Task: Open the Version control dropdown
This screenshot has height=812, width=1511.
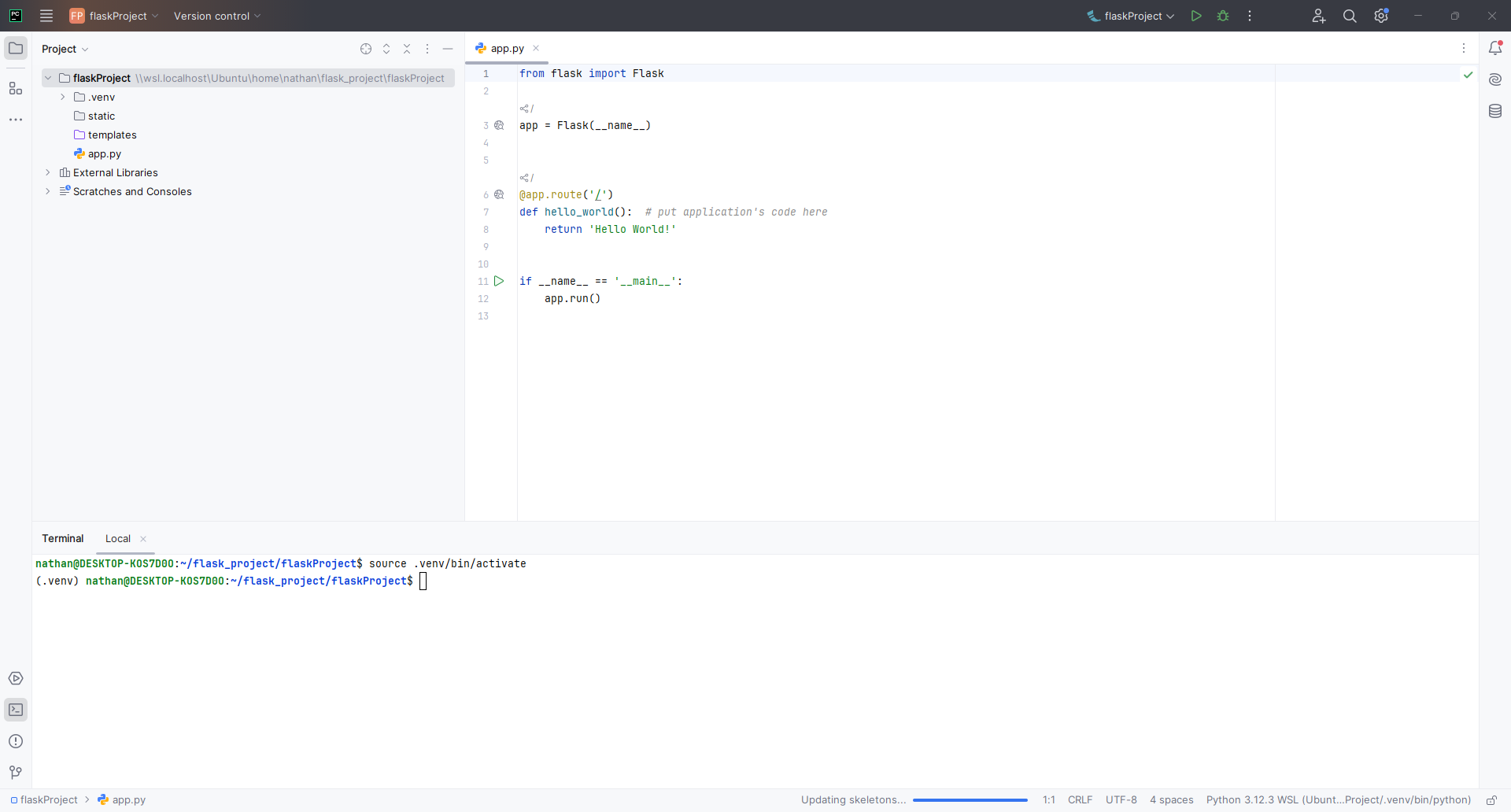Action: tap(216, 16)
